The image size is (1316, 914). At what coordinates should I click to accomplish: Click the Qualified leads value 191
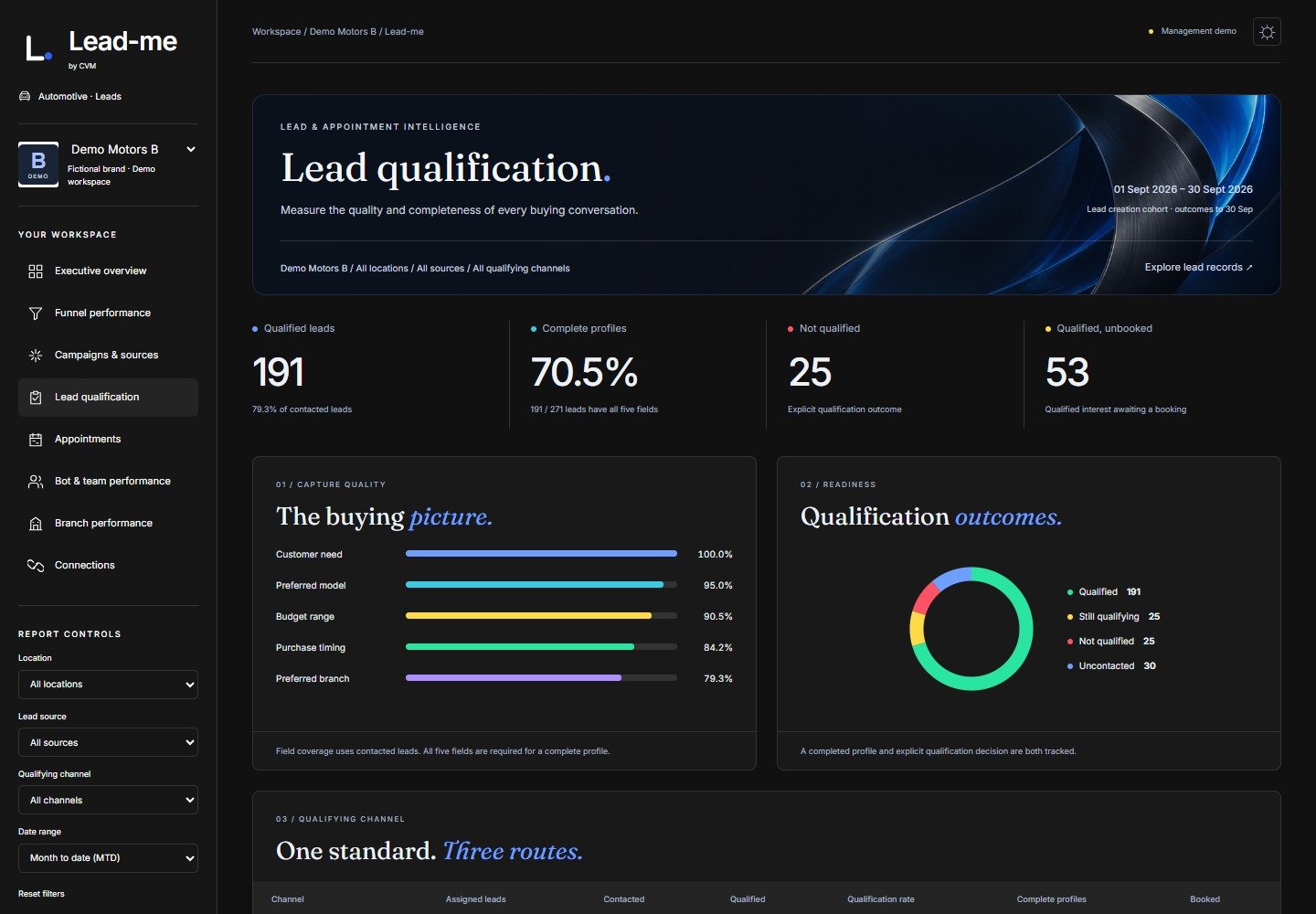[278, 372]
